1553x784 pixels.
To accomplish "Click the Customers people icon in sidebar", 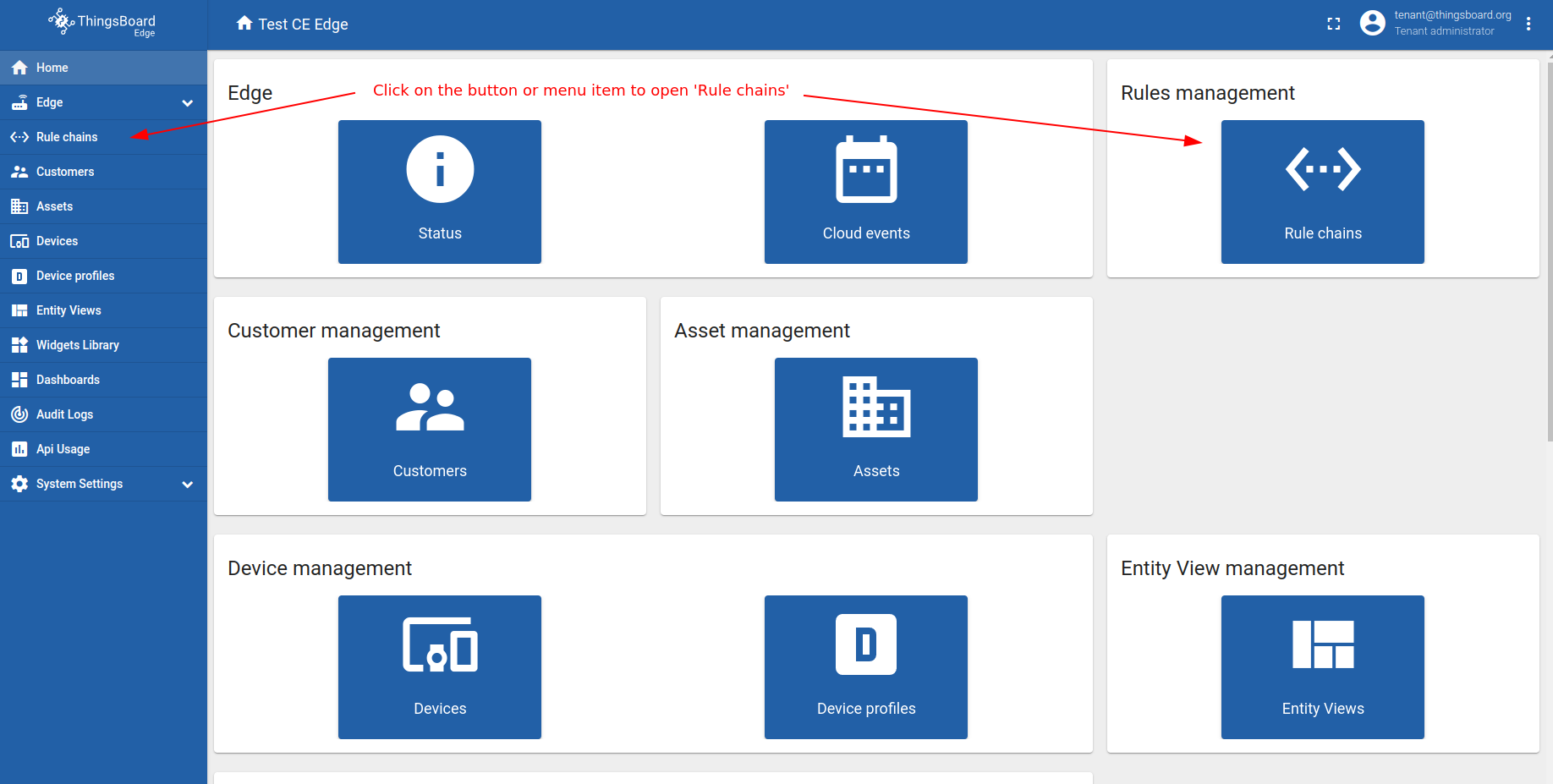I will (x=19, y=172).
